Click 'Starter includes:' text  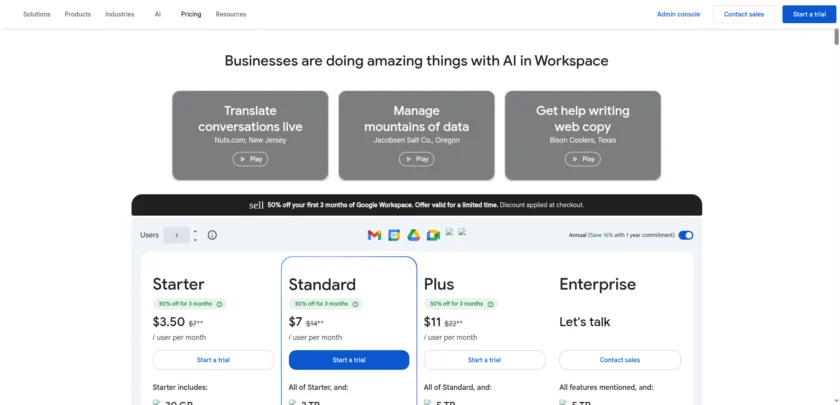tap(180, 387)
